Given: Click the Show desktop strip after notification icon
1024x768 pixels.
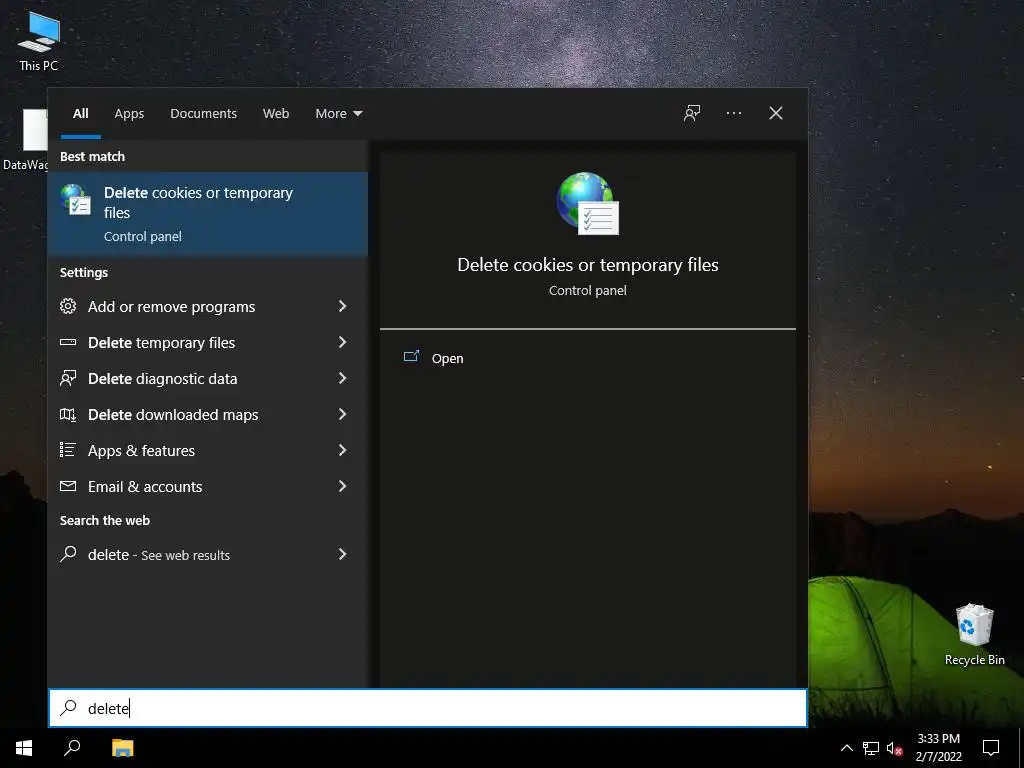Looking at the screenshot, I should [x=1021, y=748].
